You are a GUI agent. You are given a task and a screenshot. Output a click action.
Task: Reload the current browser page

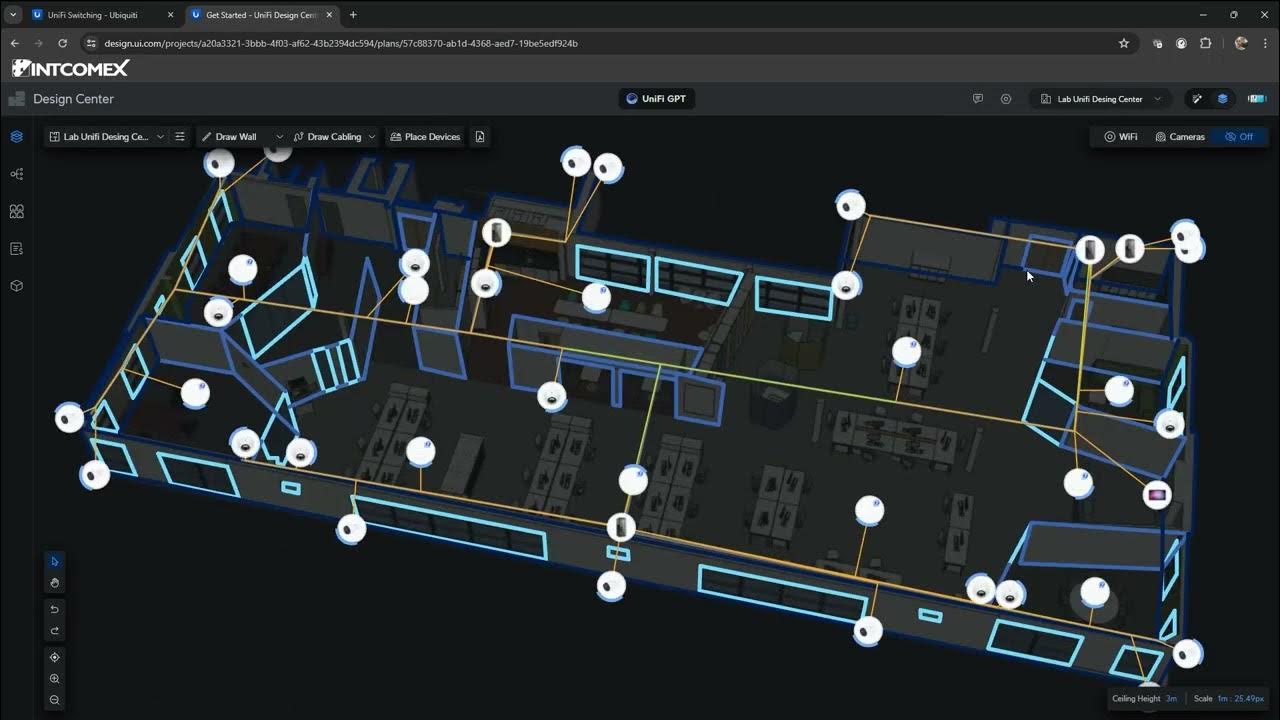(62, 43)
